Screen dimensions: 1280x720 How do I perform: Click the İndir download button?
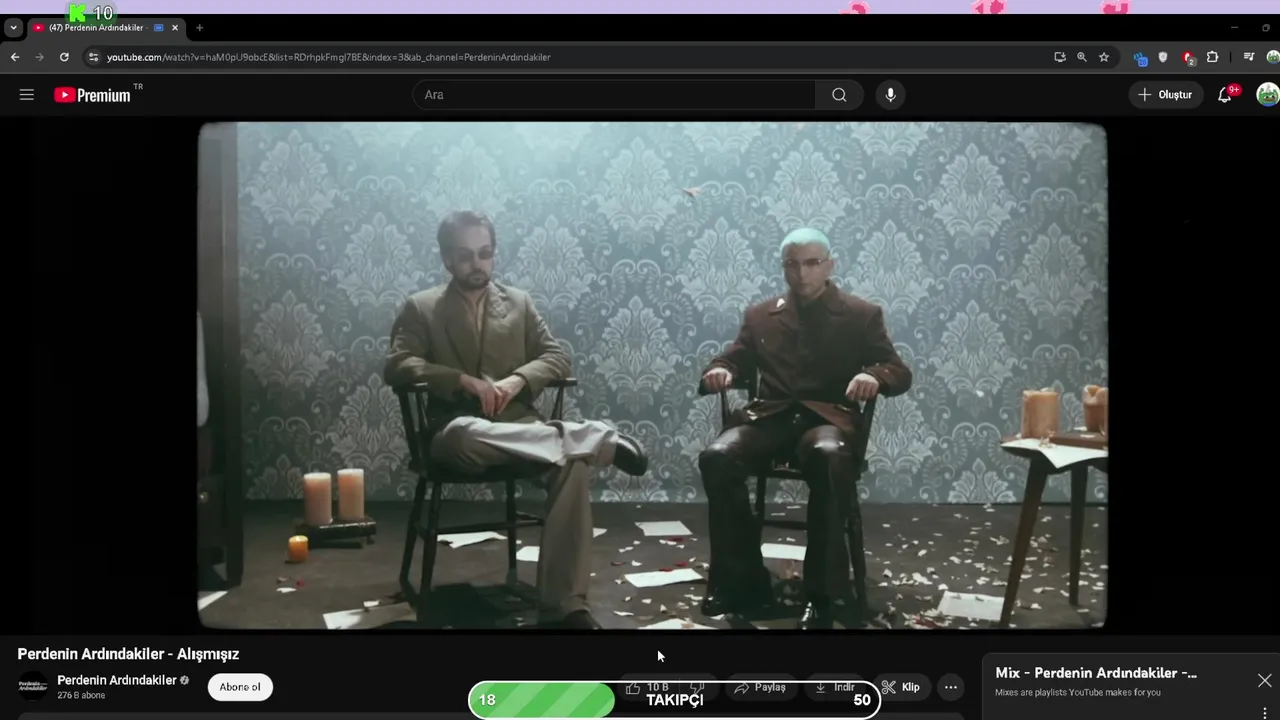pyautogui.click(x=835, y=687)
